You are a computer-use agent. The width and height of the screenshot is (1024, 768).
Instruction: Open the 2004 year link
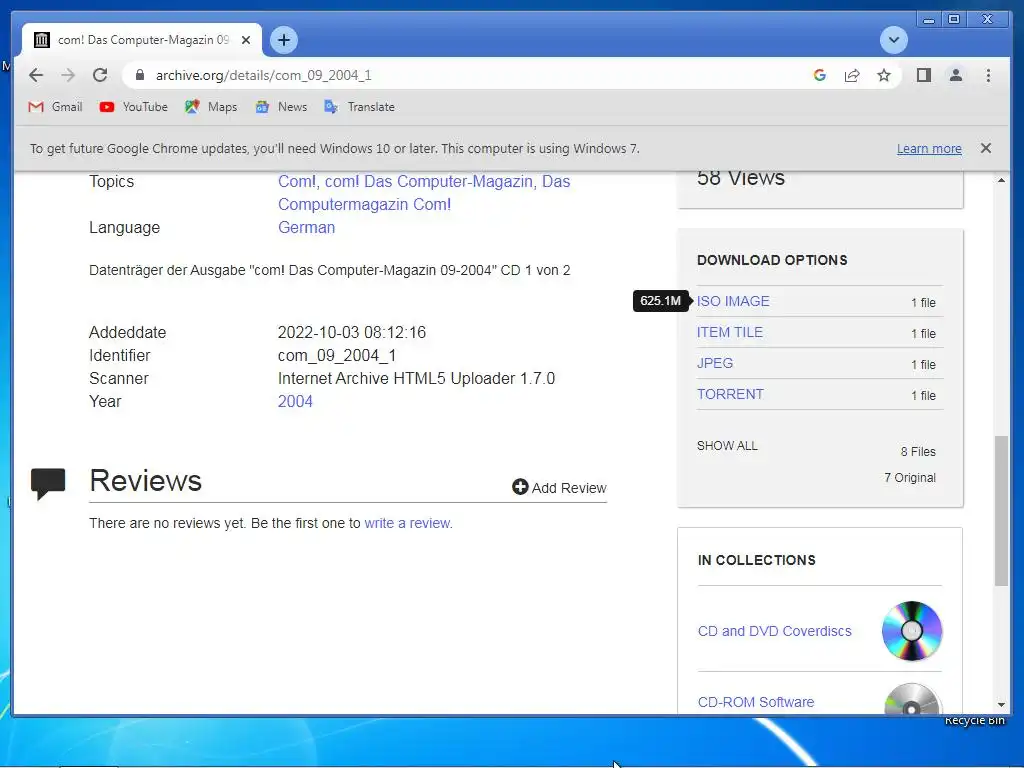295,402
